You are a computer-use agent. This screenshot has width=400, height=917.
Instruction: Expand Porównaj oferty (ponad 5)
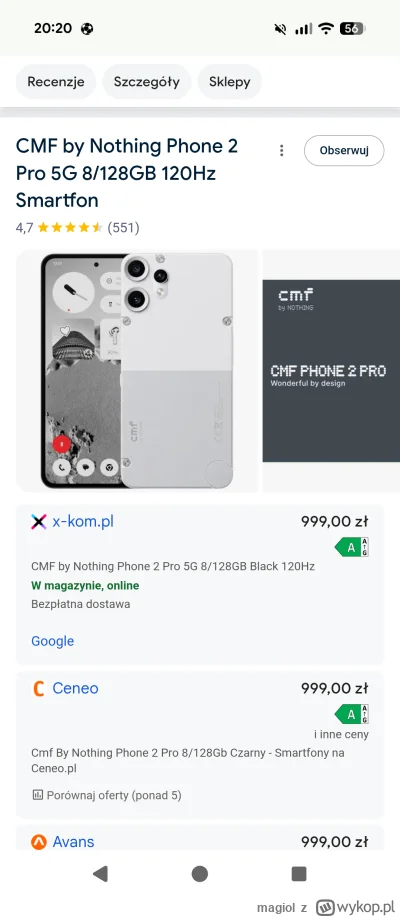click(x=114, y=795)
